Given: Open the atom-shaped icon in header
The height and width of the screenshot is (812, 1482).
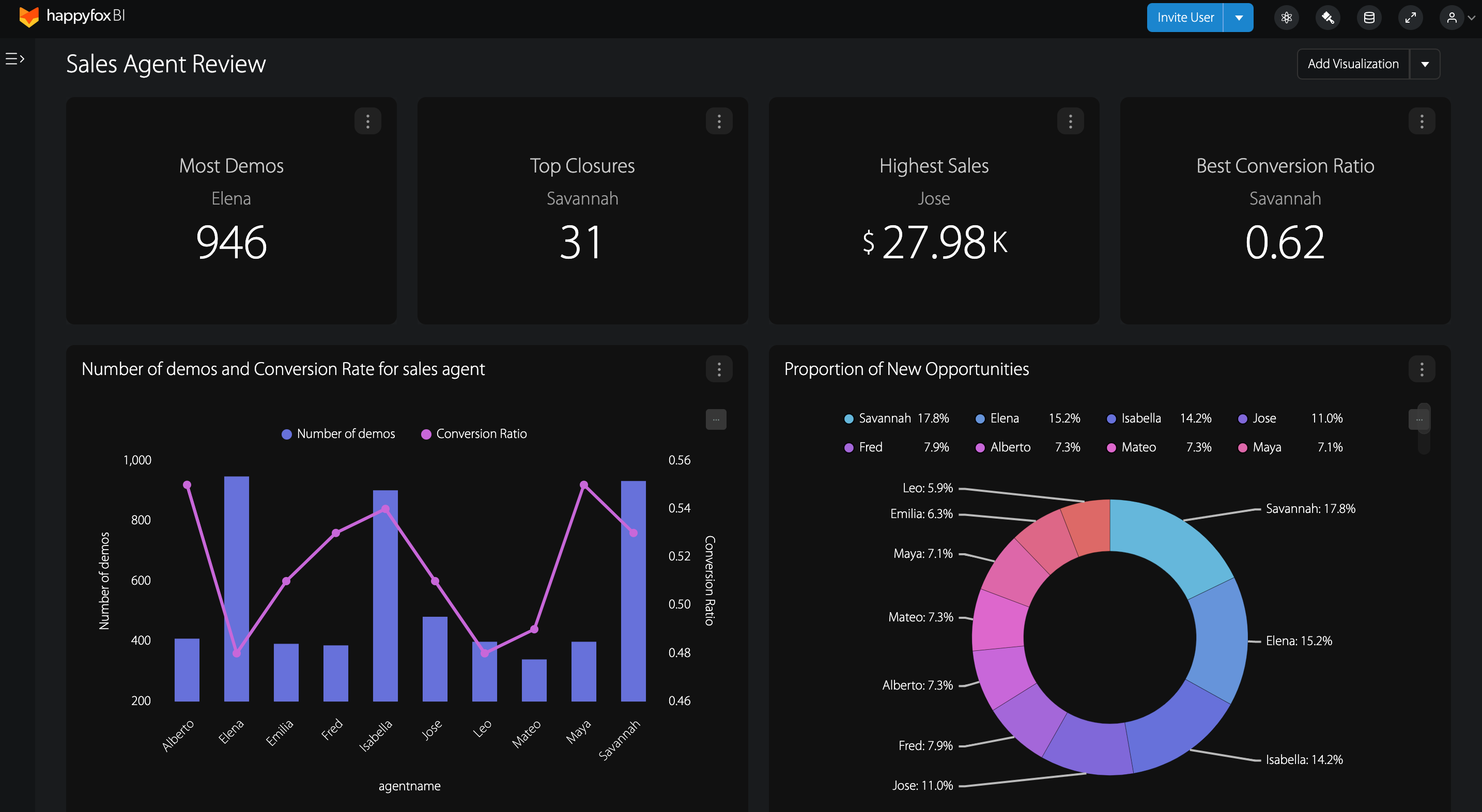Looking at the screenshot, I should tap(1286, 17).
